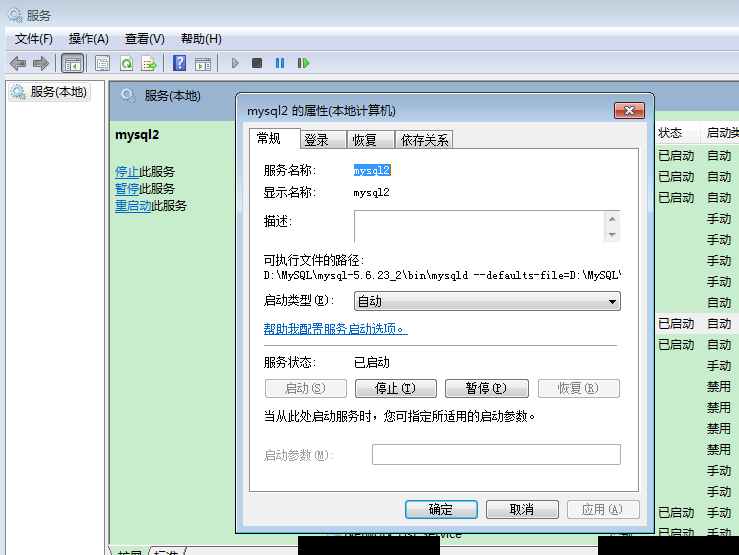Viewport: 739px width, 555px height.
Task: Close the mysql2 properties dialog
Action: tap(629, 111)
